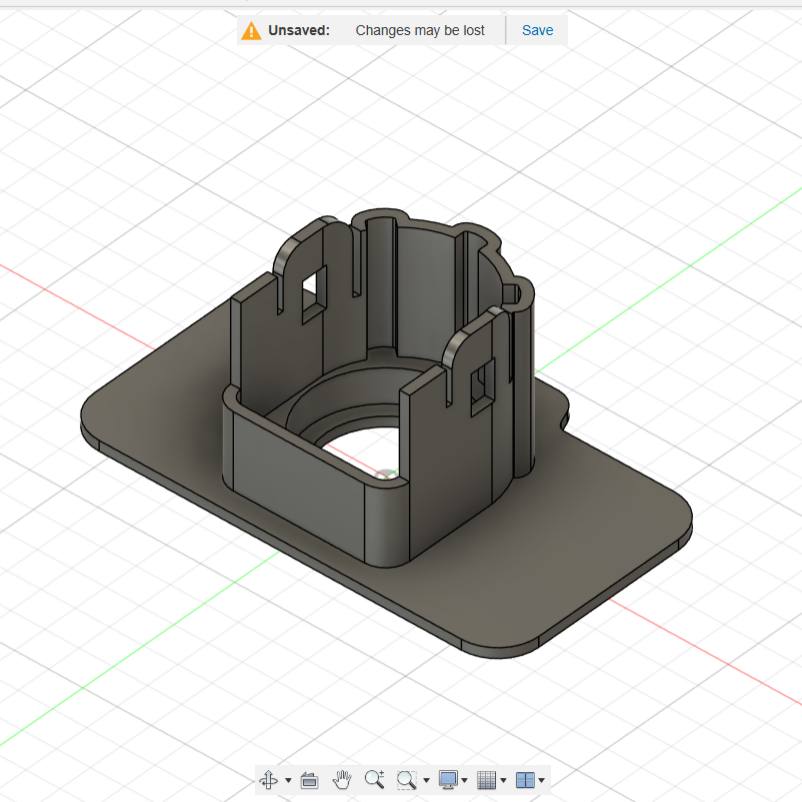Click the Save link in unsaved banner
This screenshot has width=802, height=802.
pos(538,31)
